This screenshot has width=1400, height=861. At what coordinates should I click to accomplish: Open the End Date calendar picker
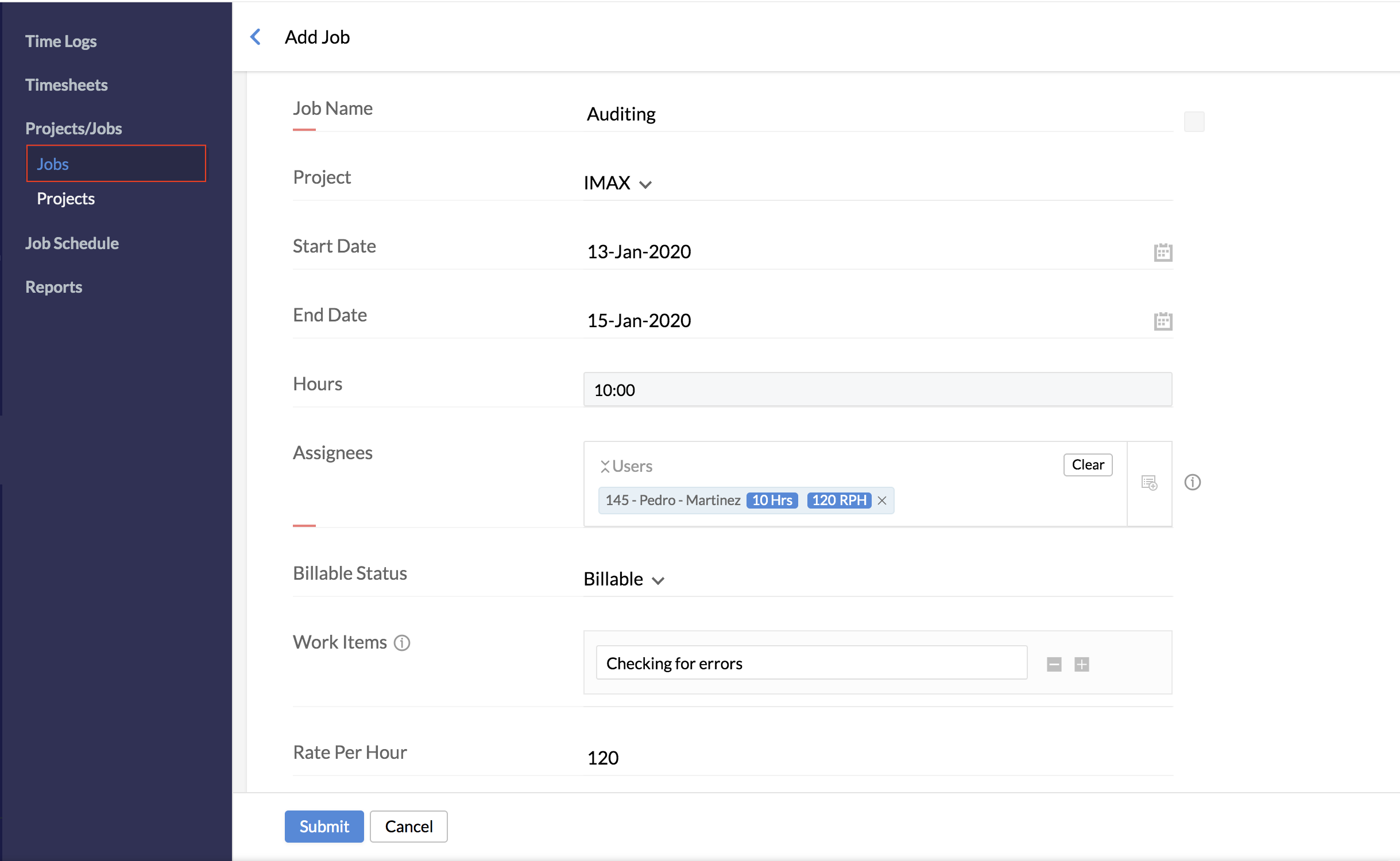(1163, 321)
